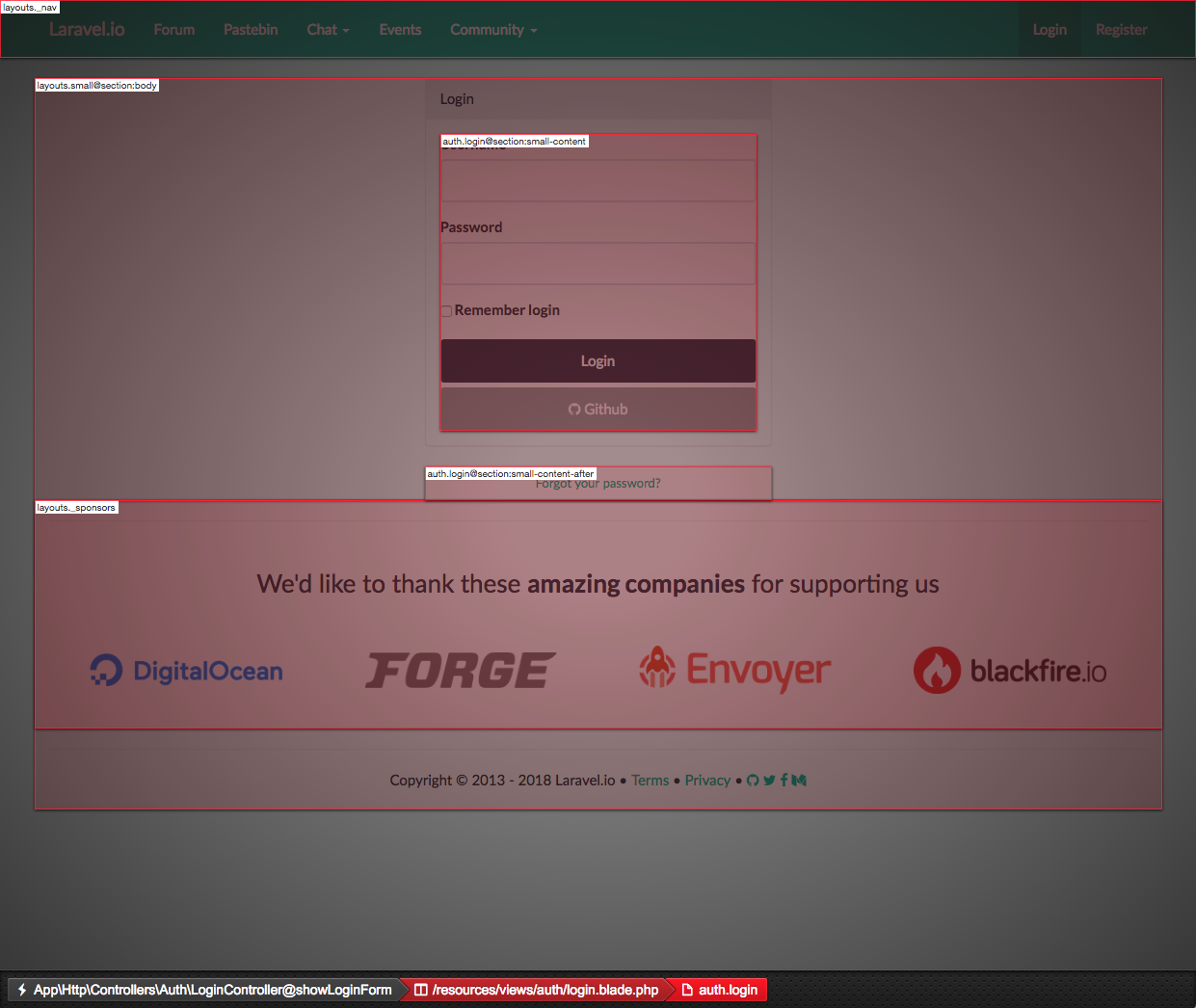Follow the Forgot your password link

click(598, 484)
